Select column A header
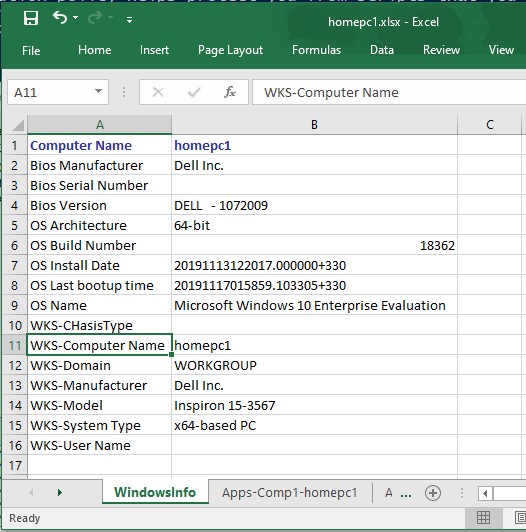Image resolution: width=526 pixels, height=532 pixels. coord(99,125)
